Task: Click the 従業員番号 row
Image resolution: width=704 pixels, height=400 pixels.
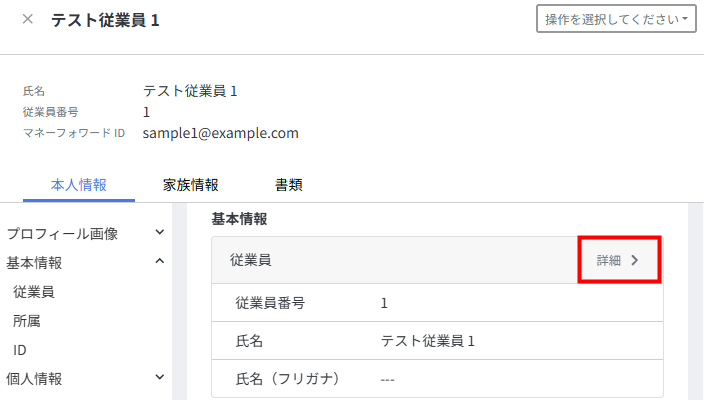Action: pos(437,302)
